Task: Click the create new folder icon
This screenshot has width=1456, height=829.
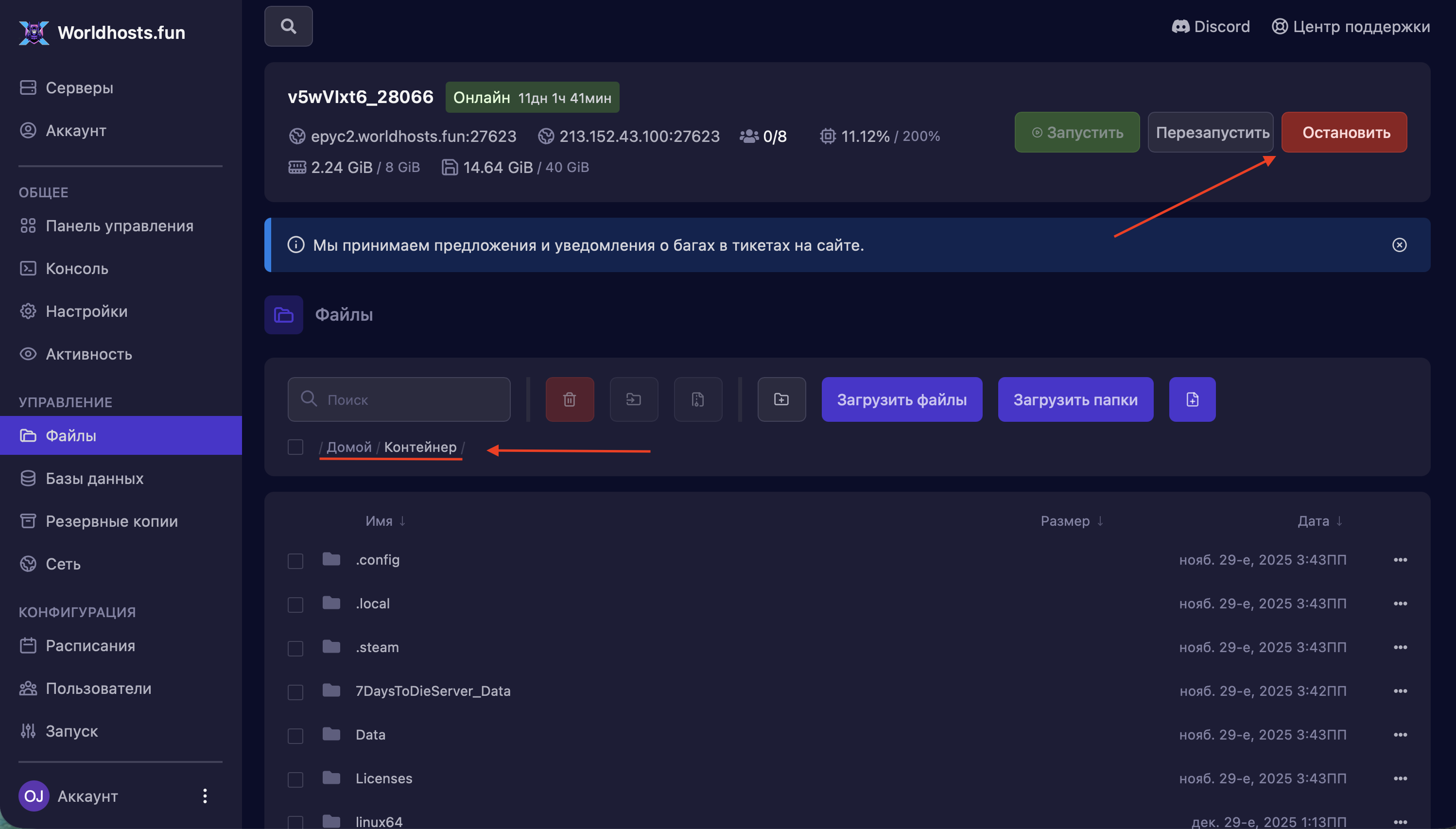Action: (781, 399)
